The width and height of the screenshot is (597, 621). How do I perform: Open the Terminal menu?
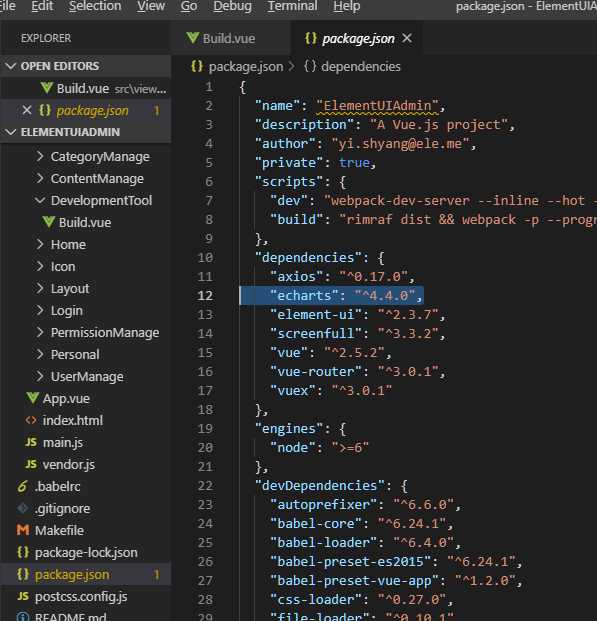(x=292, y=6)
